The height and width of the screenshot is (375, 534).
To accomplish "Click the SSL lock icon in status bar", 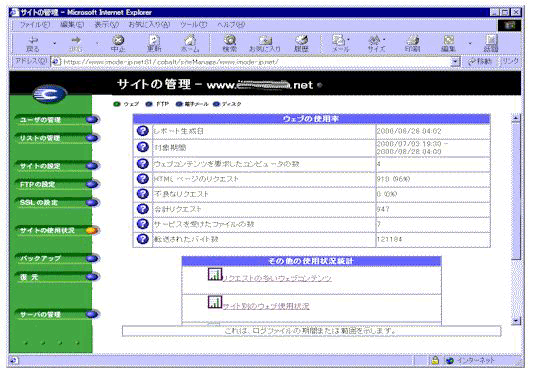I will pyautogui.click(x=435, y=360).
